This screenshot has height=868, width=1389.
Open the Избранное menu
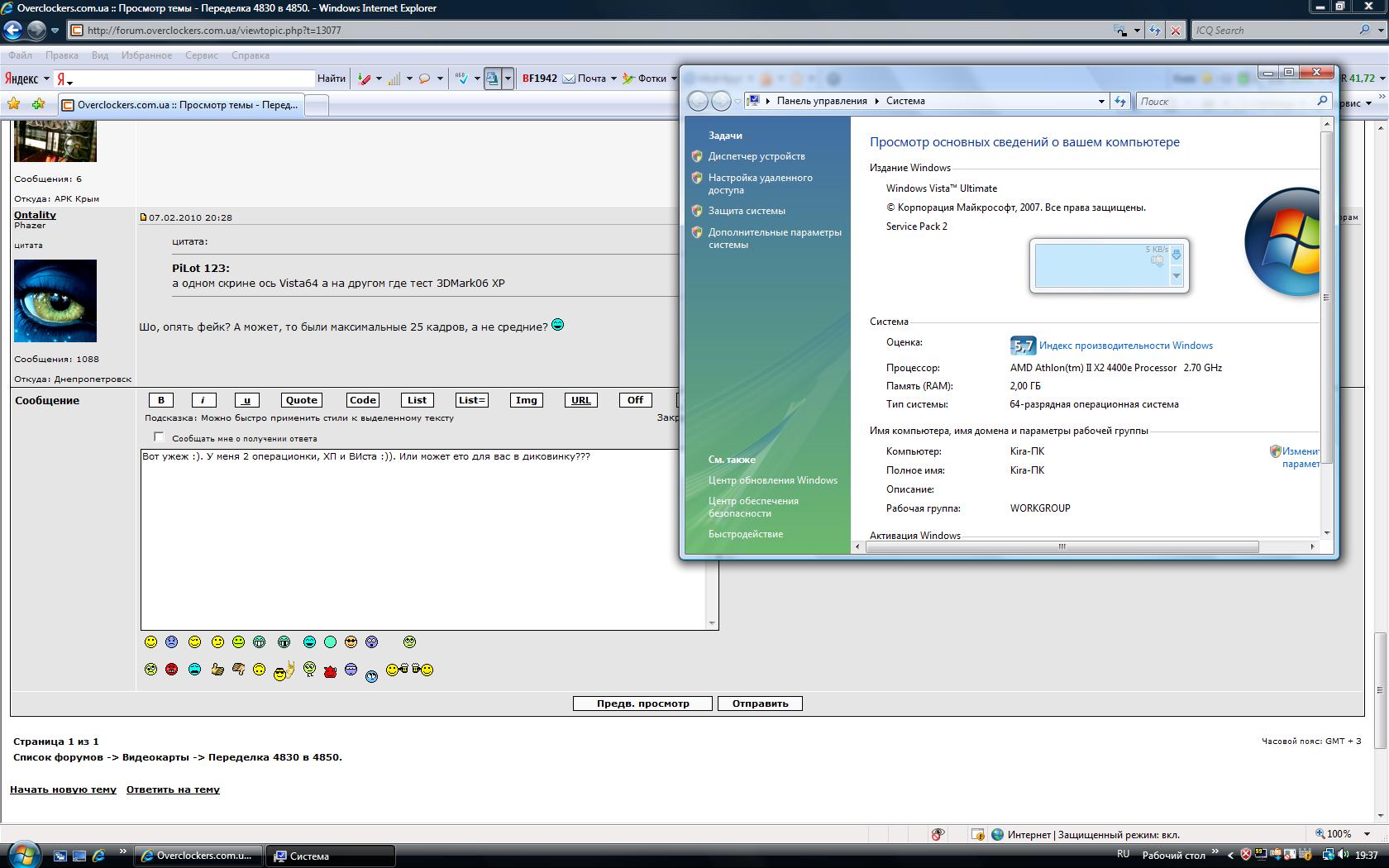pos(146,55)
